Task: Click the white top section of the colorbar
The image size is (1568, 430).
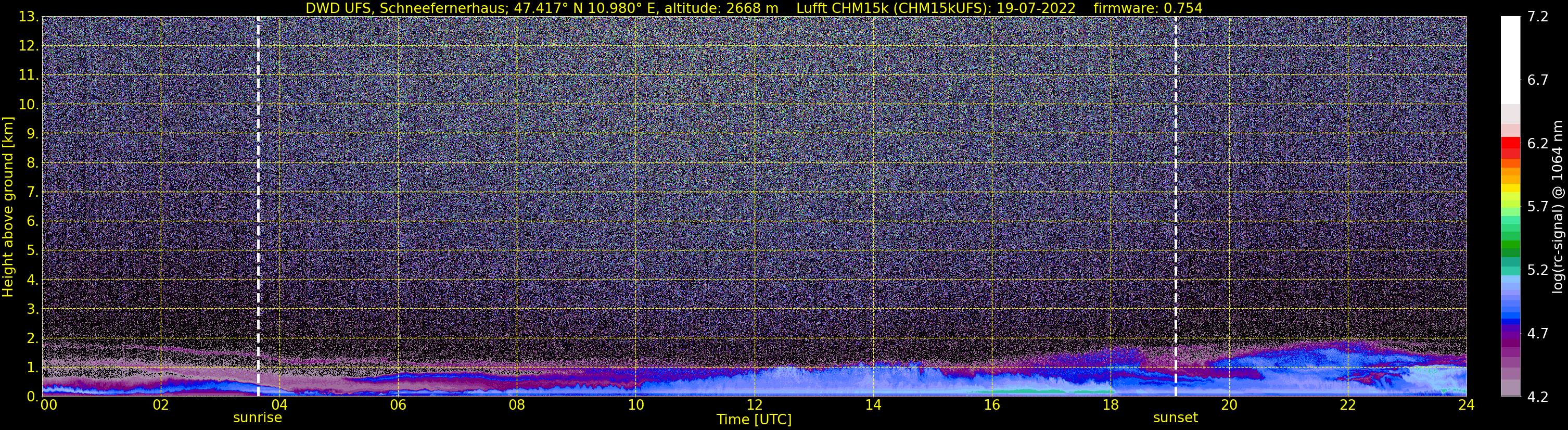Action: click(1510, 60)
